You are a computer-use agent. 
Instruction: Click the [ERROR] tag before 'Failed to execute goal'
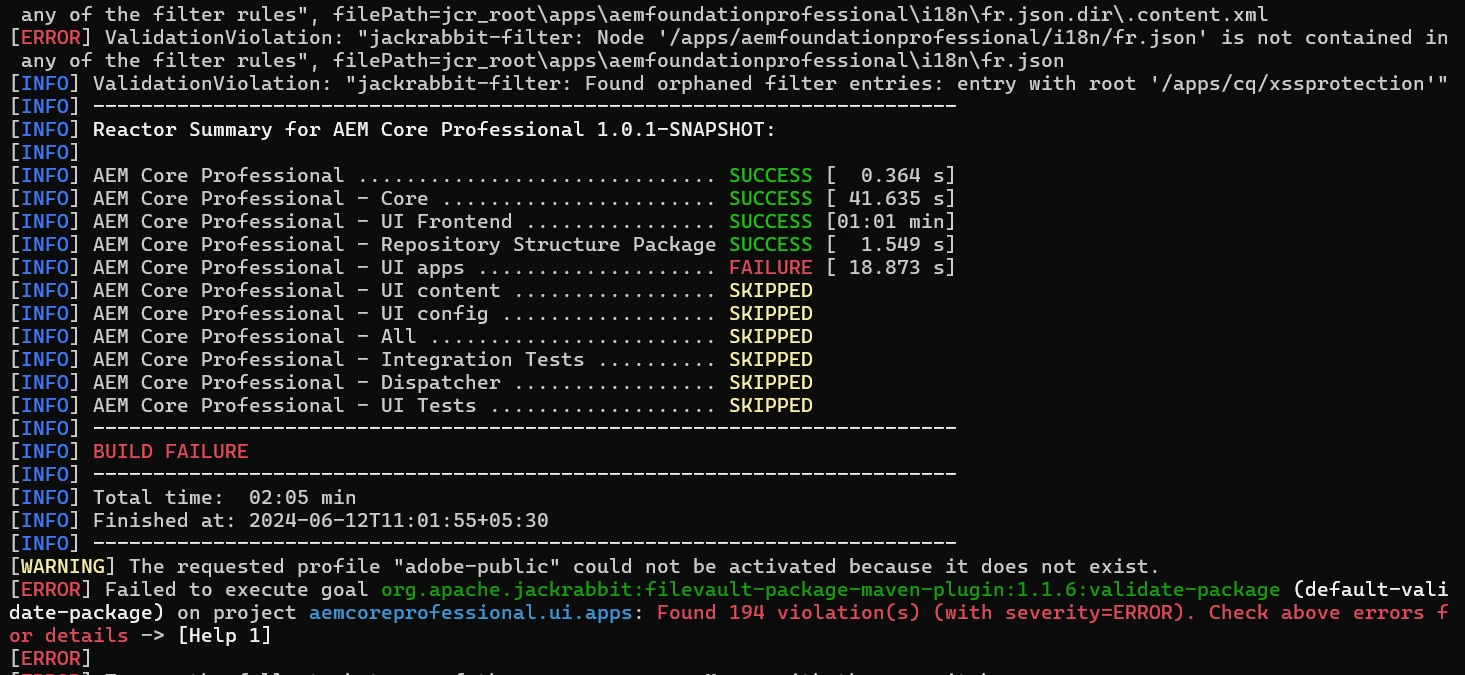51,590
